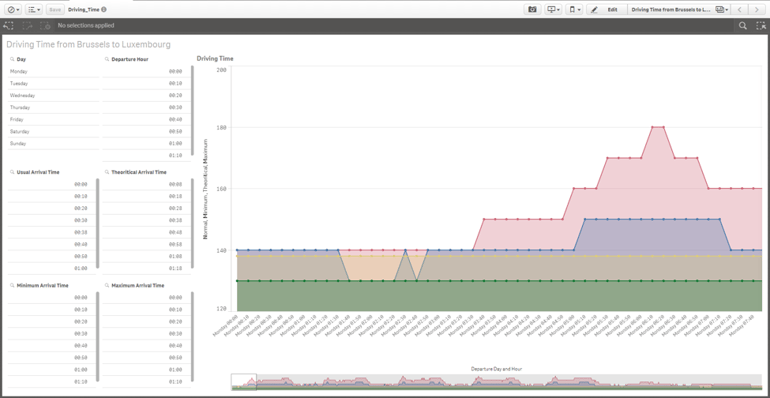Image resolution: width=770 pixels, height=398 pixels.
Task: Select Wednesday in the Day list
Action: click(54, 95)
